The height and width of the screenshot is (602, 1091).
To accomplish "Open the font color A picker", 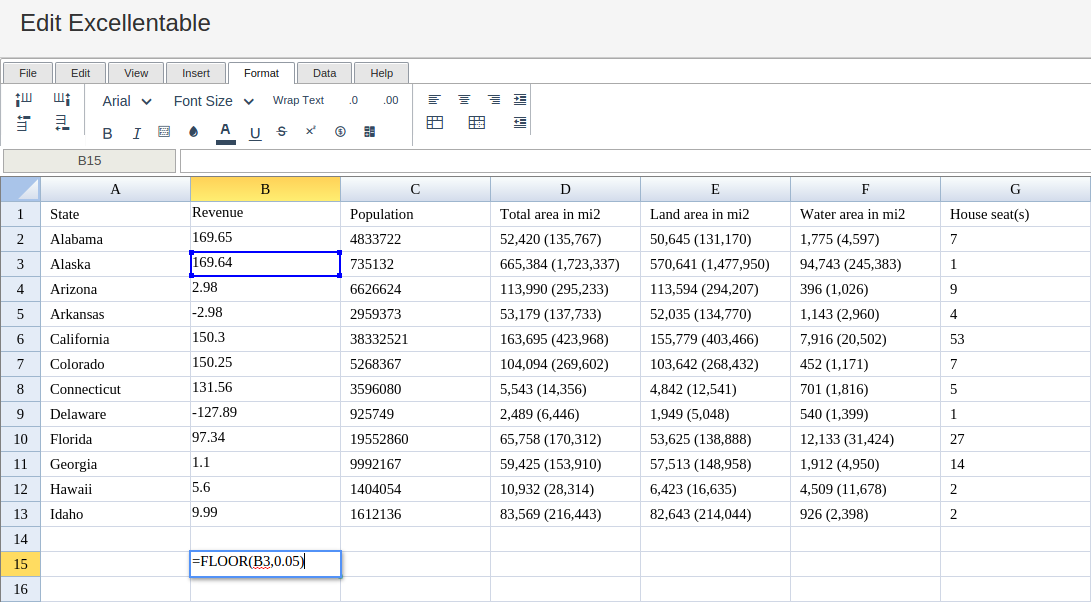I will click(225, 131).
